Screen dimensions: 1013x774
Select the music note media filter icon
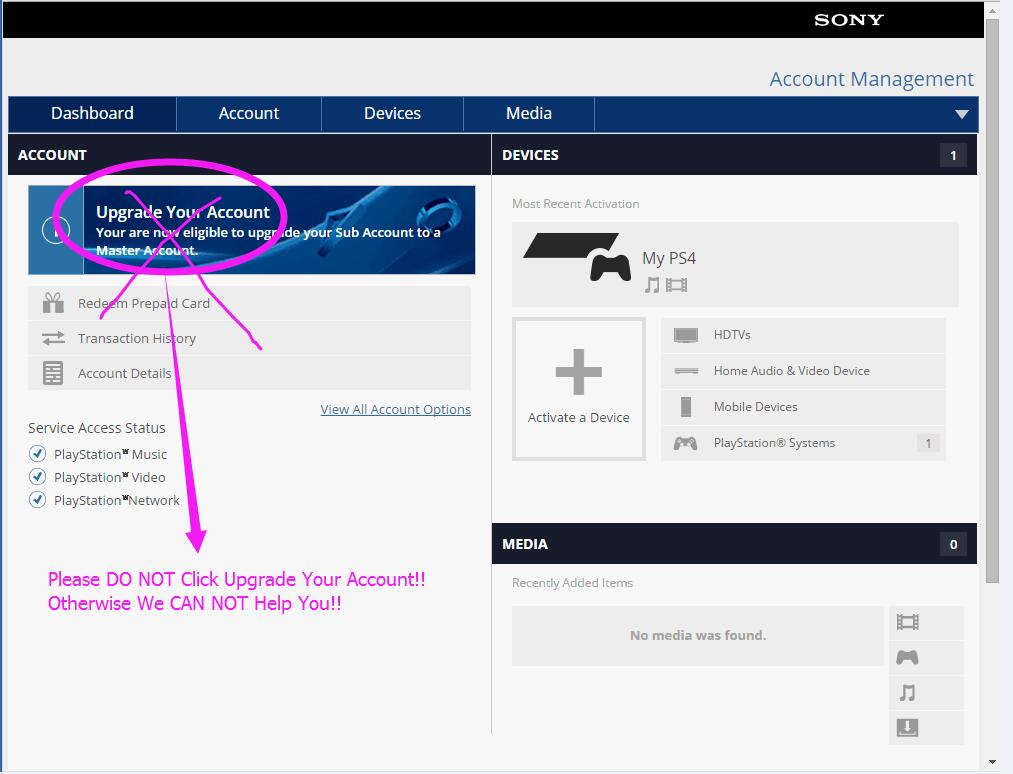coord(908,693)
